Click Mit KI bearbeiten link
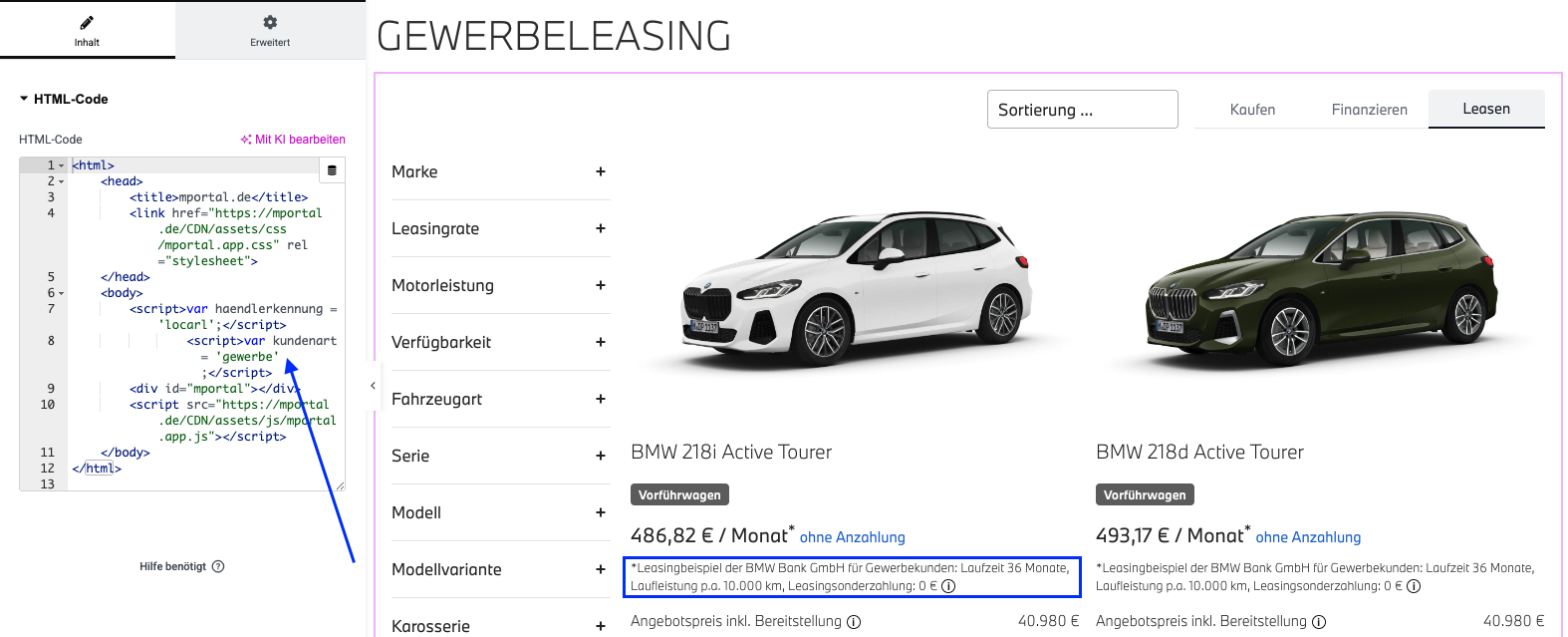The image size is (1568, 637). [293, 140]
